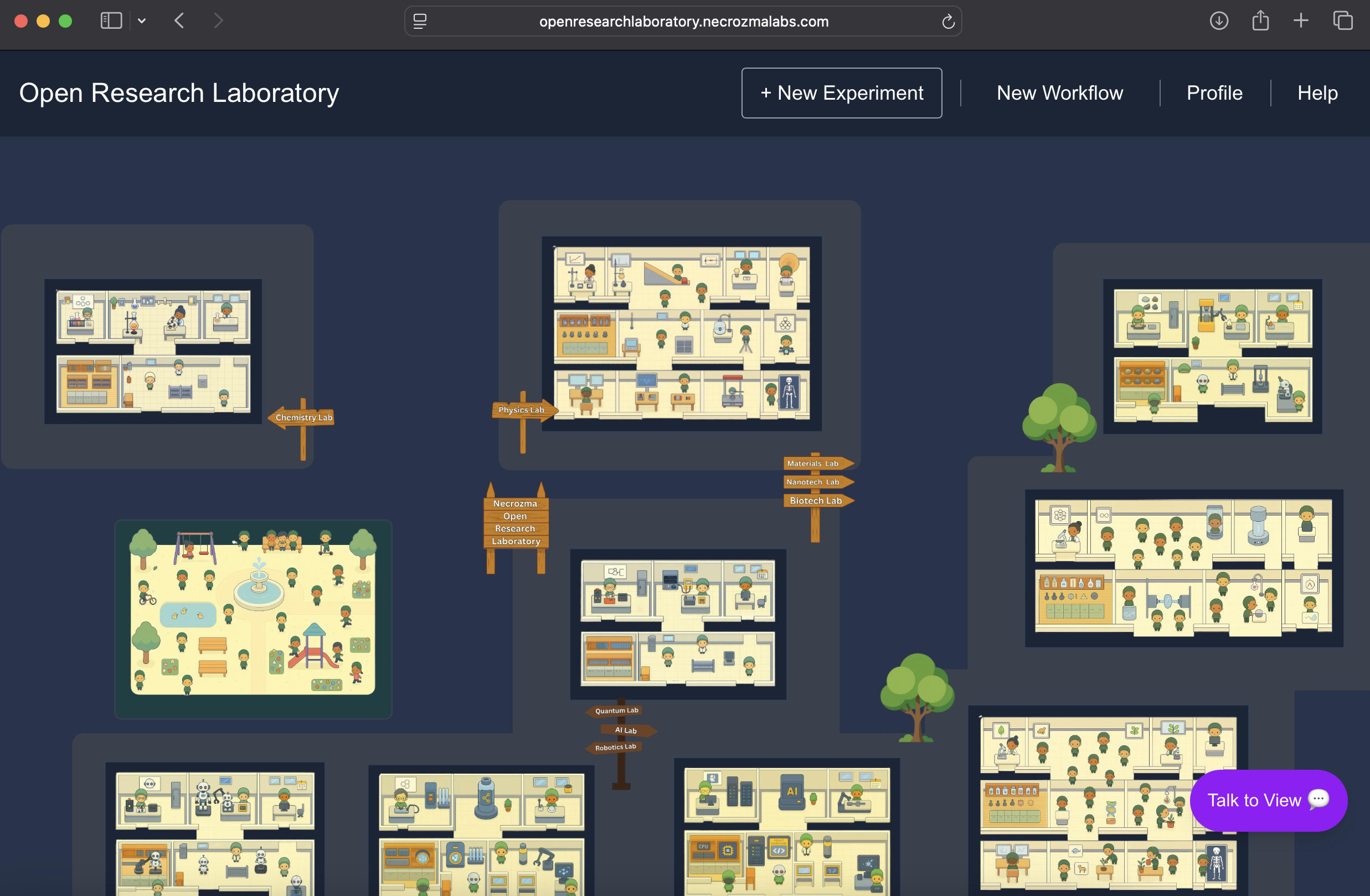Go back with the browser back arrow
The height and width of the screenshot is (896, 1370).
coord(179,21)
